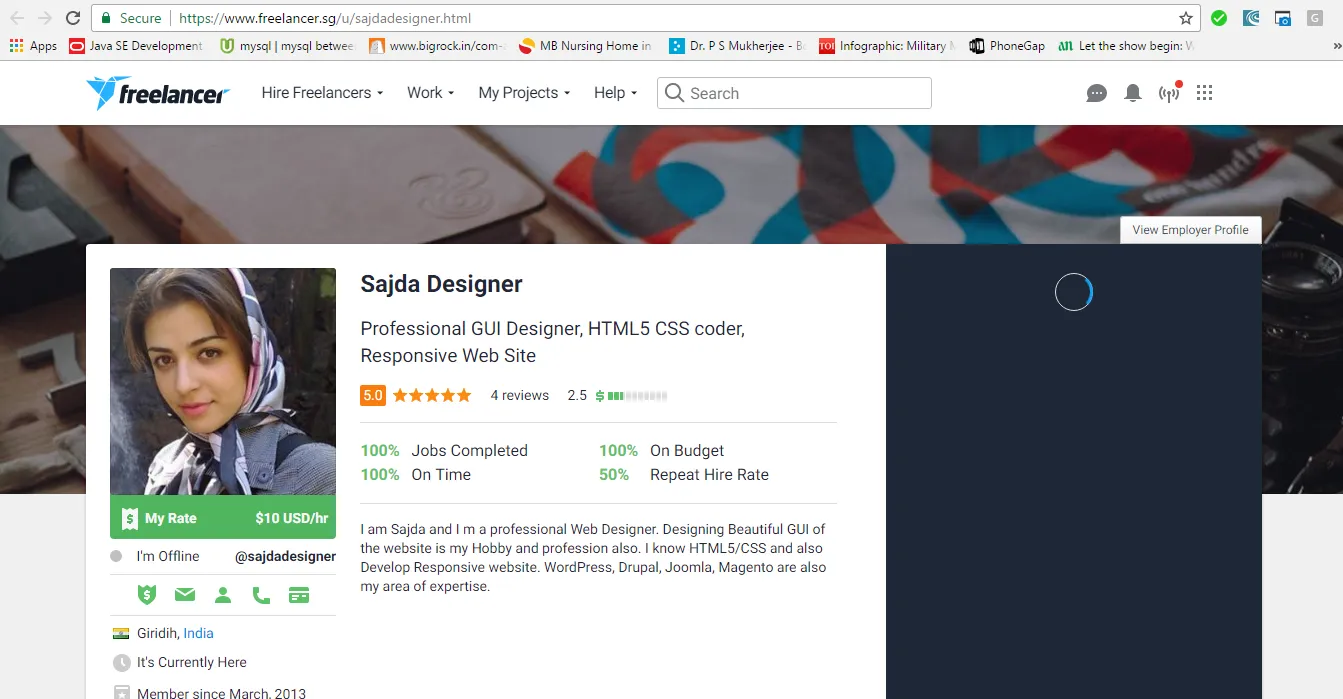
Task: Click the I'm Offline status
Action: tap(155, 556)
